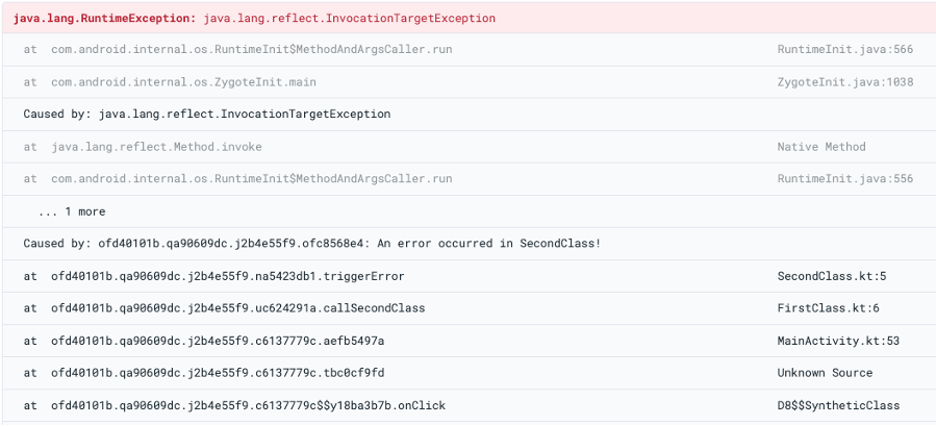Click the java.lang.RuntimeException header line

pyautogui.click(x=254, y=18)
